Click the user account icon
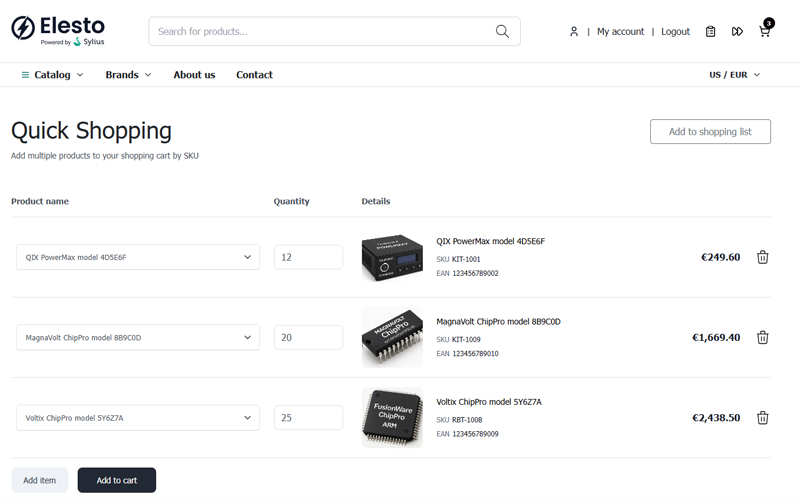 (574, 32)
